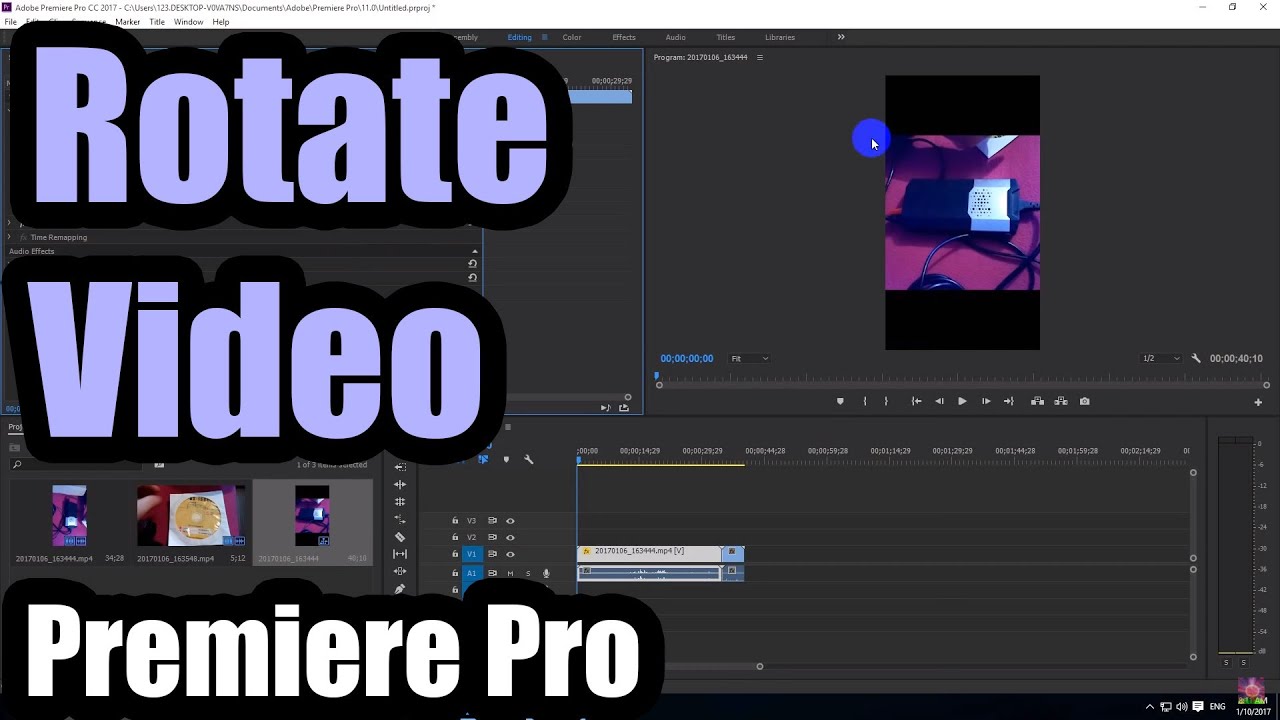This screenshot has height=720, width=1280.
Task: Add a marker in the timeline
Action: [x=506, y=459]
